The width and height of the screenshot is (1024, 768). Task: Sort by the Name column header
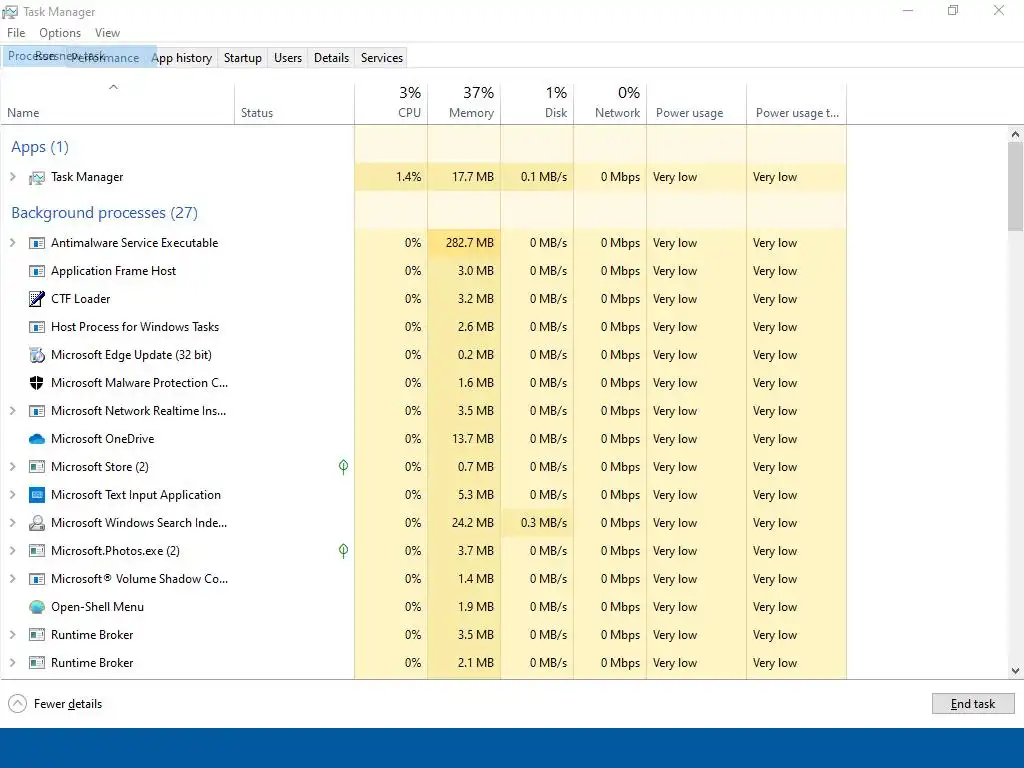click(118, 104)
